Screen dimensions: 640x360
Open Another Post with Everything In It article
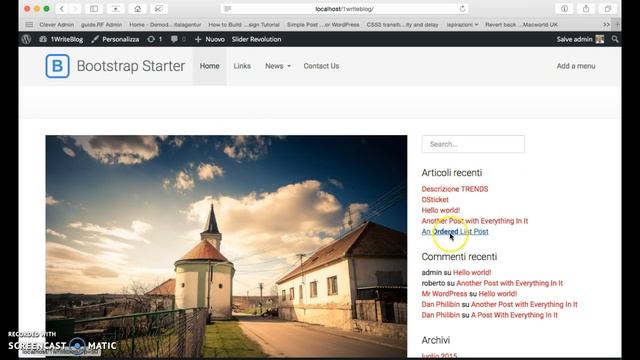[475, 221]
